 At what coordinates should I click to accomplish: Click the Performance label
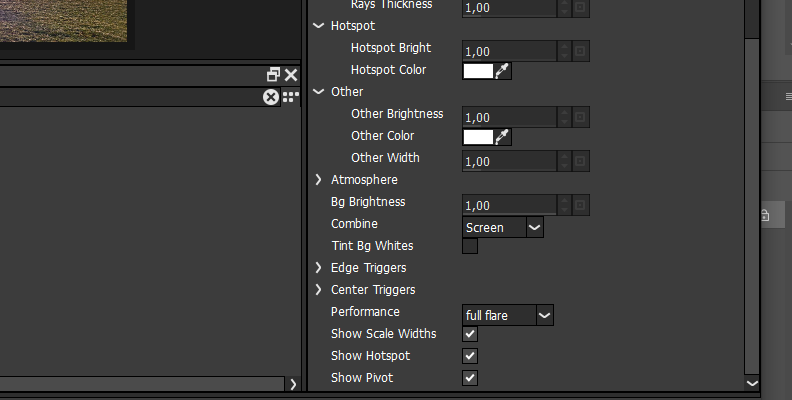coord(365,312)
